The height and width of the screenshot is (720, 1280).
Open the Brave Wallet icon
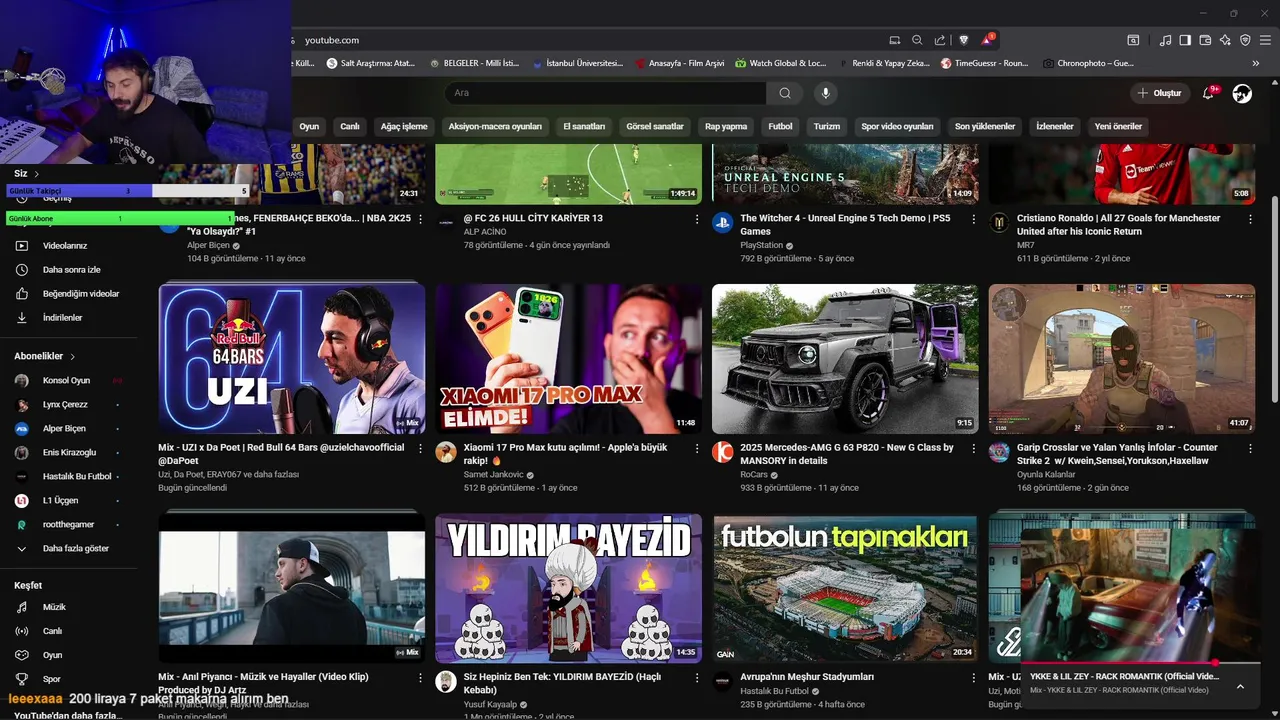(x=1205, y=40)
